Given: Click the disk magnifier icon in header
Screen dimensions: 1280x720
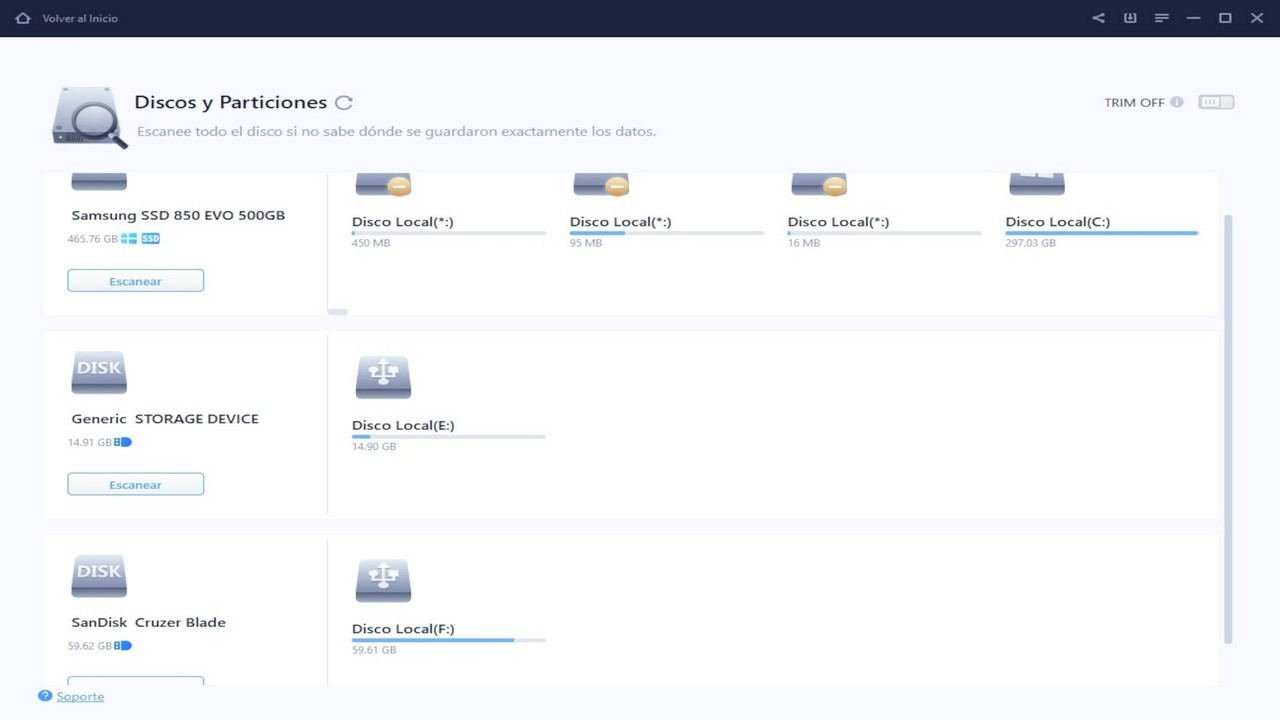Looking at the screenshot, I should tap(90, 118).
